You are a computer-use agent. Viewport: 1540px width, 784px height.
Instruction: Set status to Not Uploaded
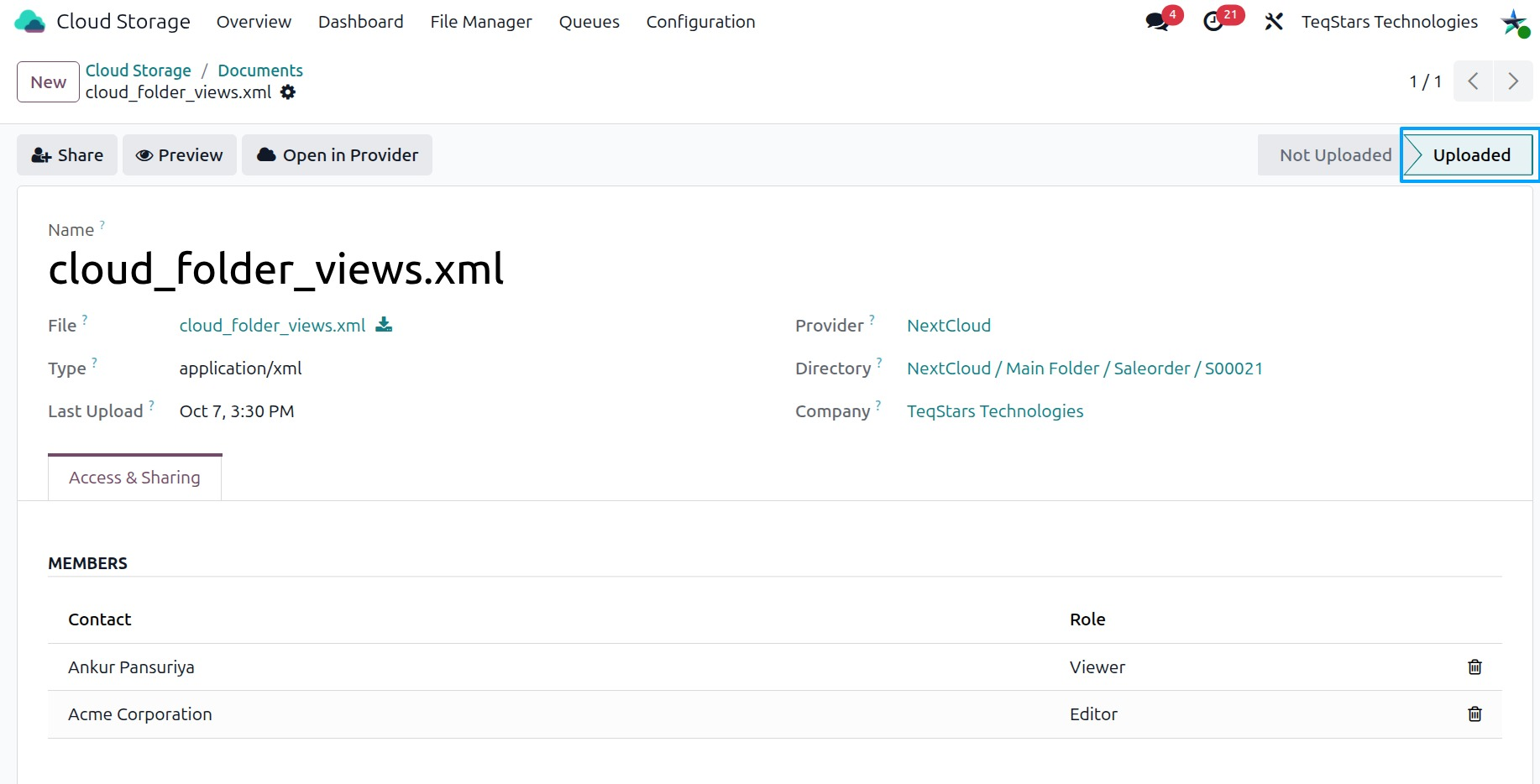(x=1334, y=155)
